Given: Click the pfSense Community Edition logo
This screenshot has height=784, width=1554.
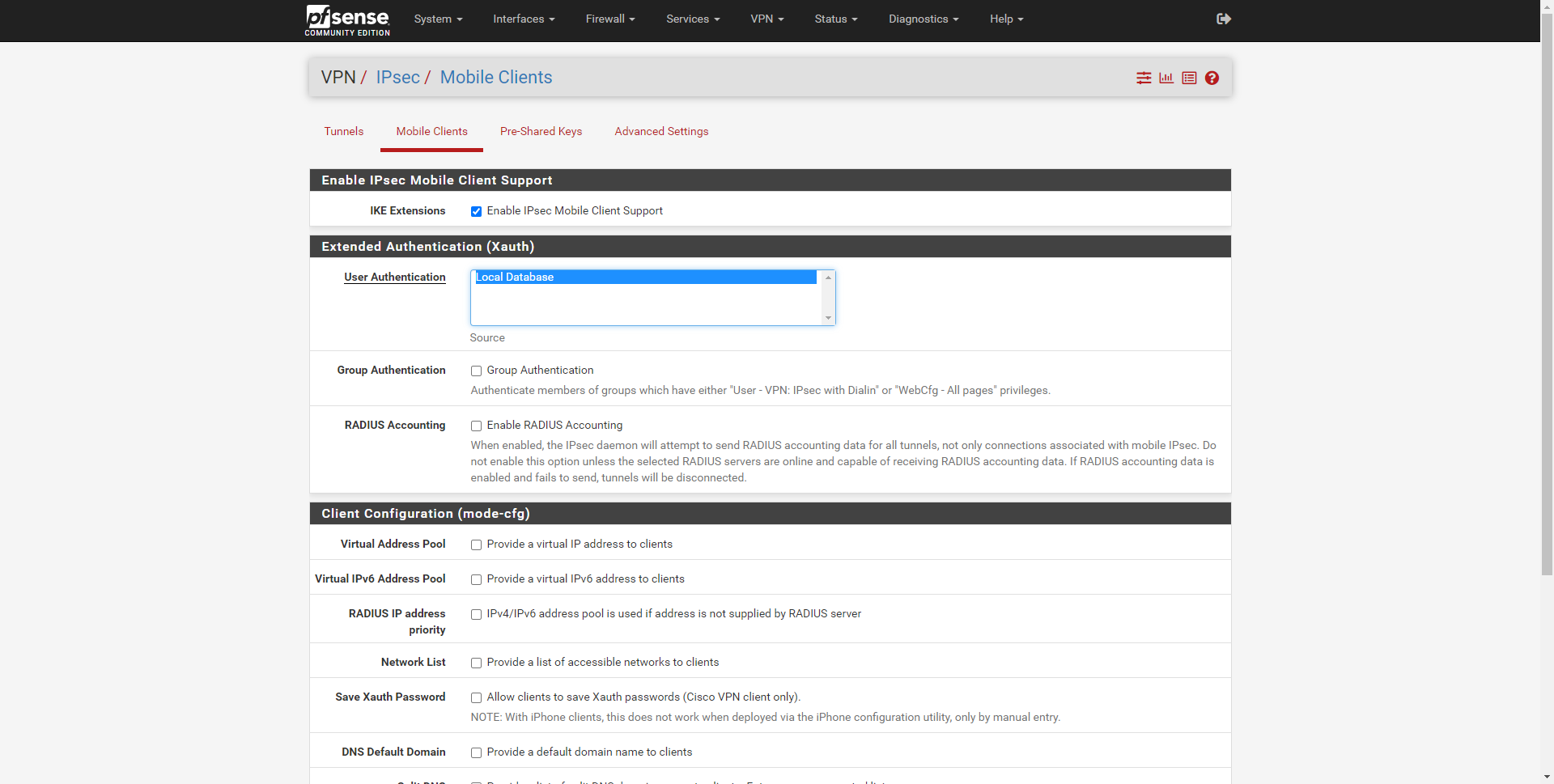Looking at the screenshot, I should 347,20.
